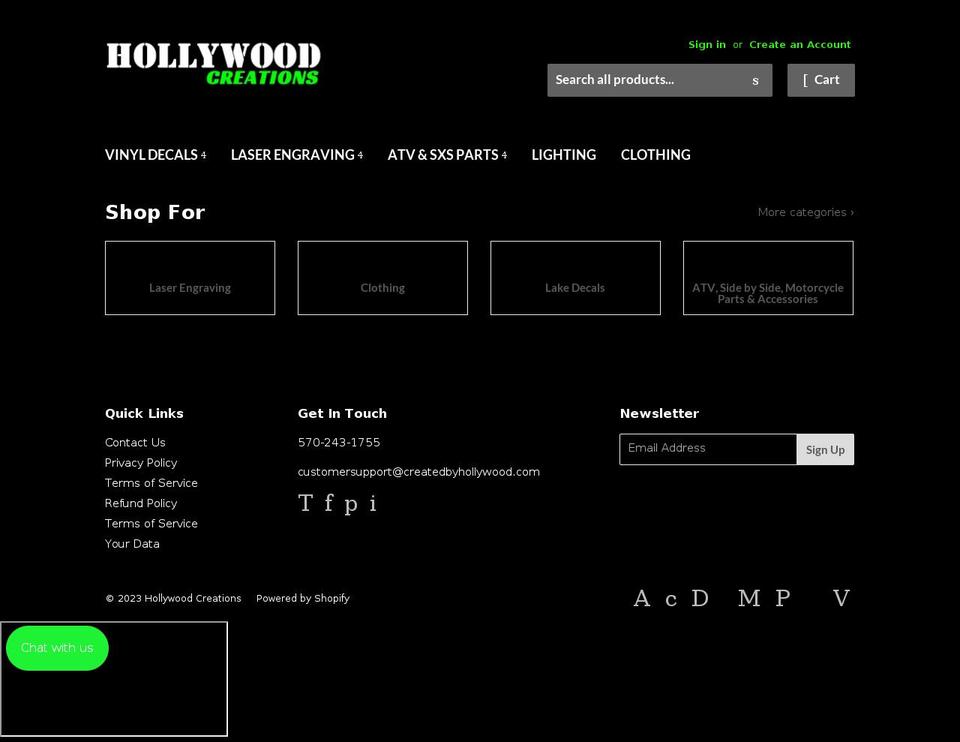960x742 pixels.
Task: Open the Pinterest social icon
Action: point(350,504)
